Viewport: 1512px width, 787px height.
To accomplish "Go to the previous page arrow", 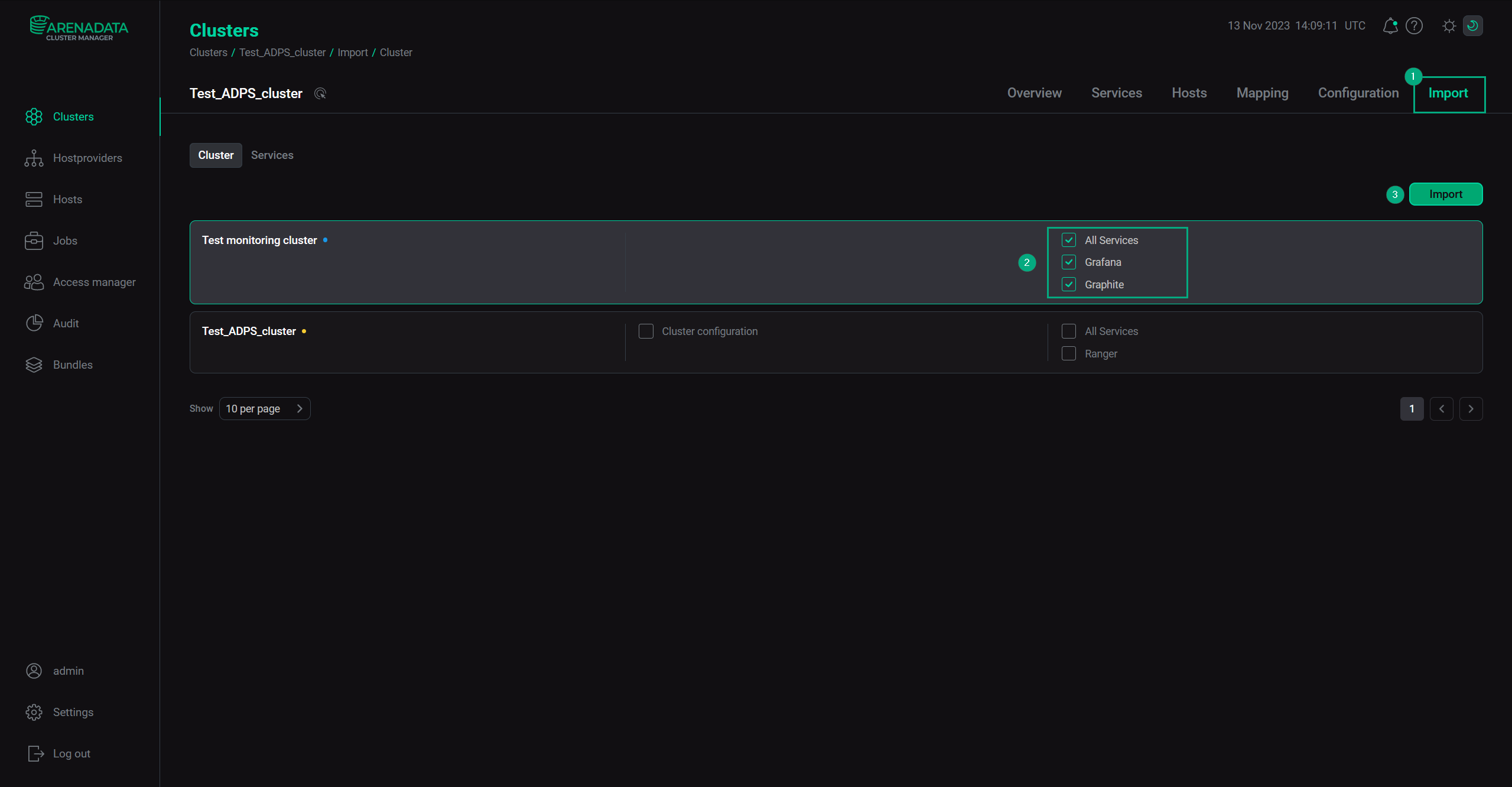I will [1441, 408].
